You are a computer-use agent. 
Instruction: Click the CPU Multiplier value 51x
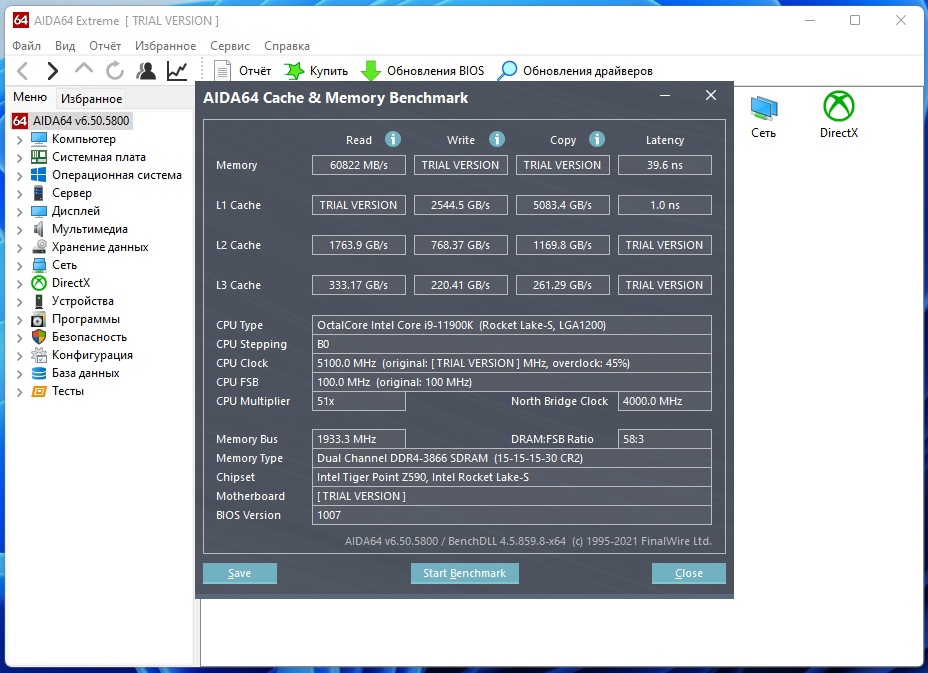pyautogui.click(x=359, y=401)
